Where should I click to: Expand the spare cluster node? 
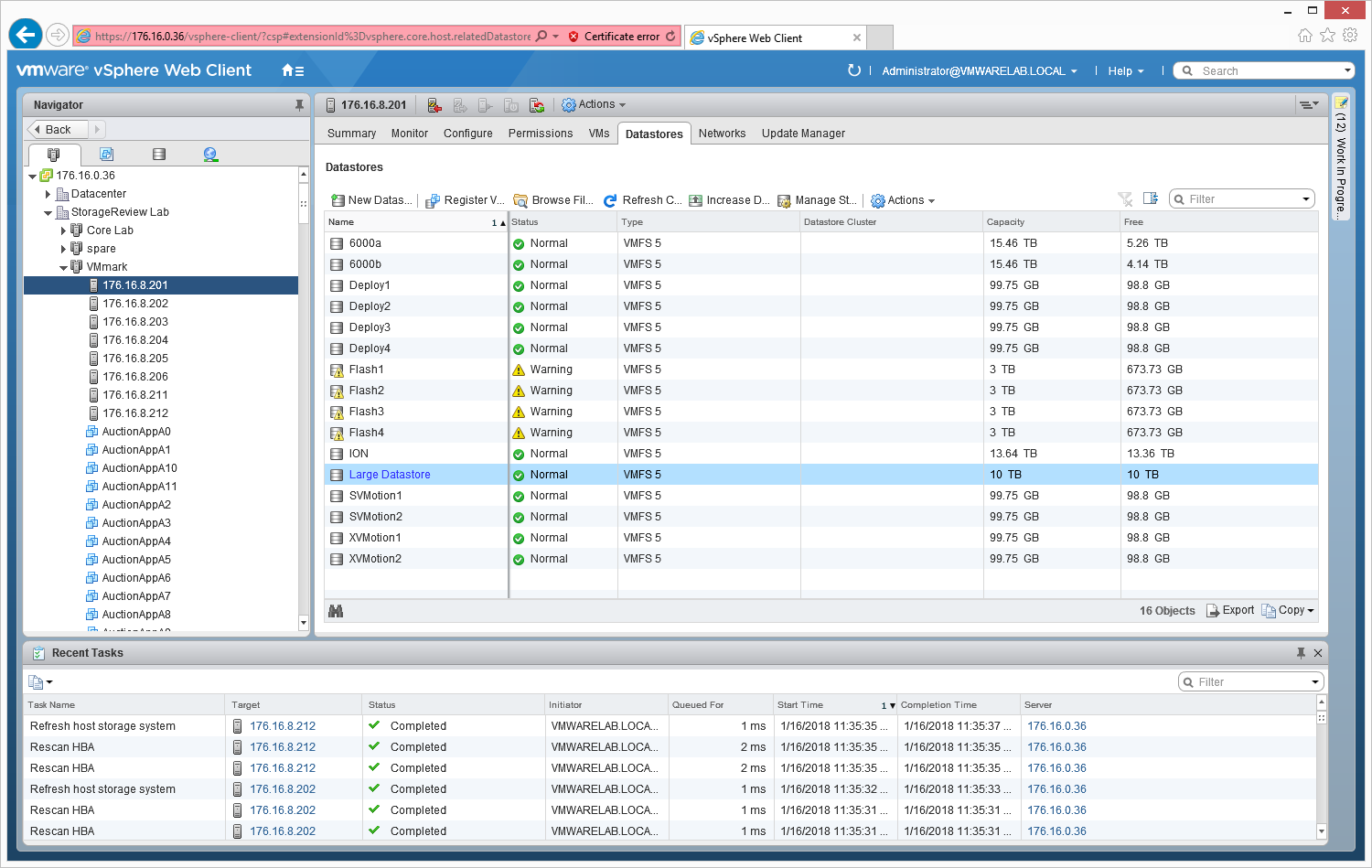(x=63, y=249)
